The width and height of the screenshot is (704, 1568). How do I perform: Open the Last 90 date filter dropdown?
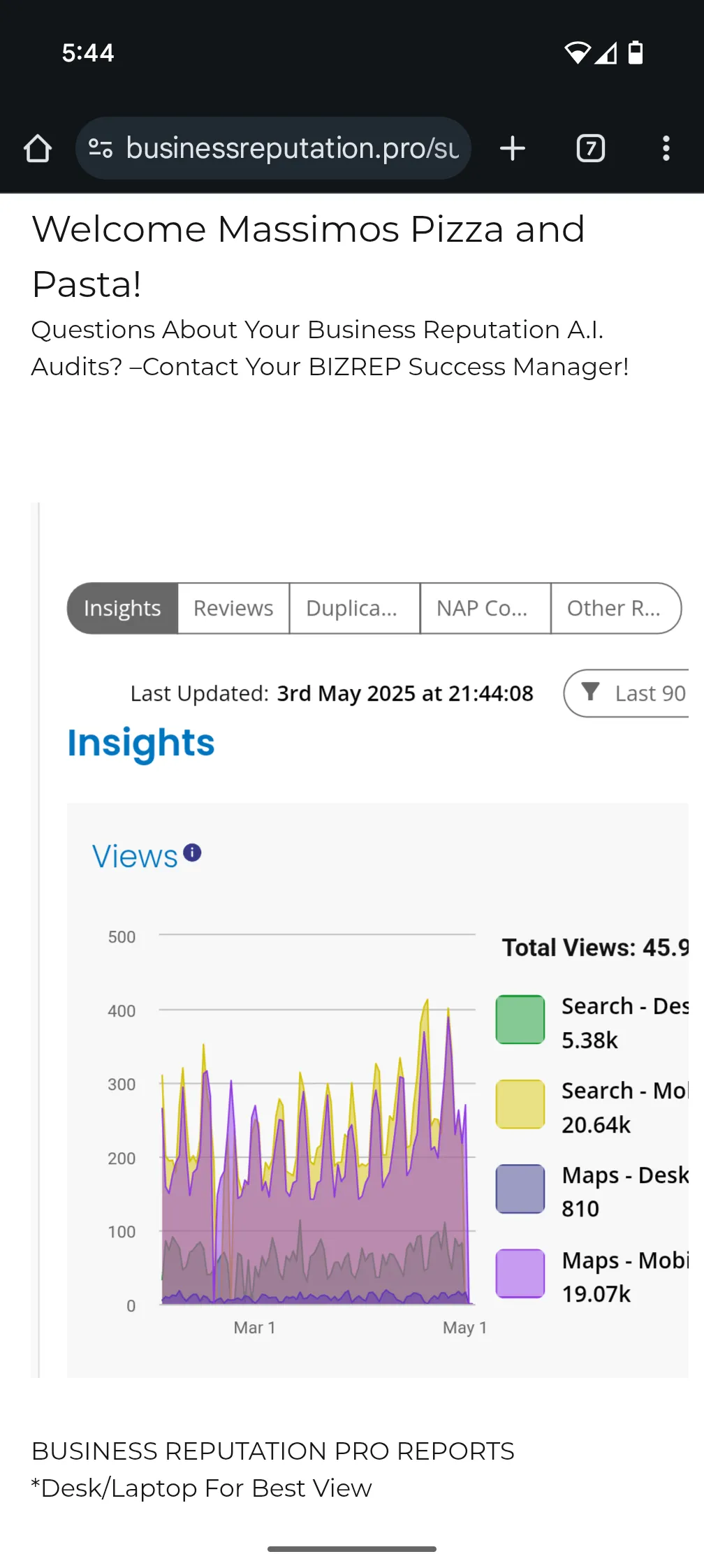[x=626, y=693]
